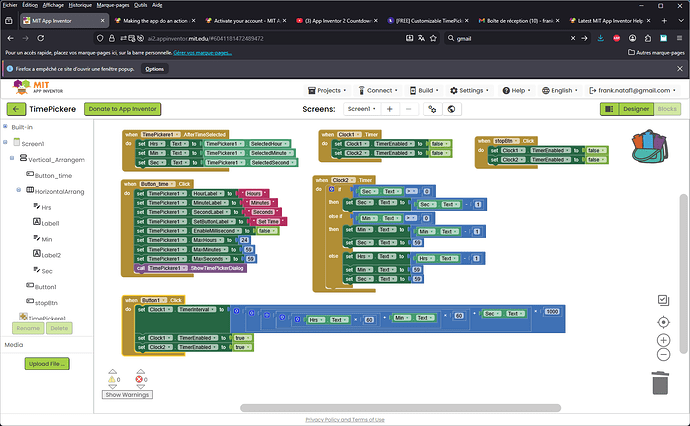Center the workspace with the target icon
This screenshot has width=690, height=426.
[x=663, y=322]
